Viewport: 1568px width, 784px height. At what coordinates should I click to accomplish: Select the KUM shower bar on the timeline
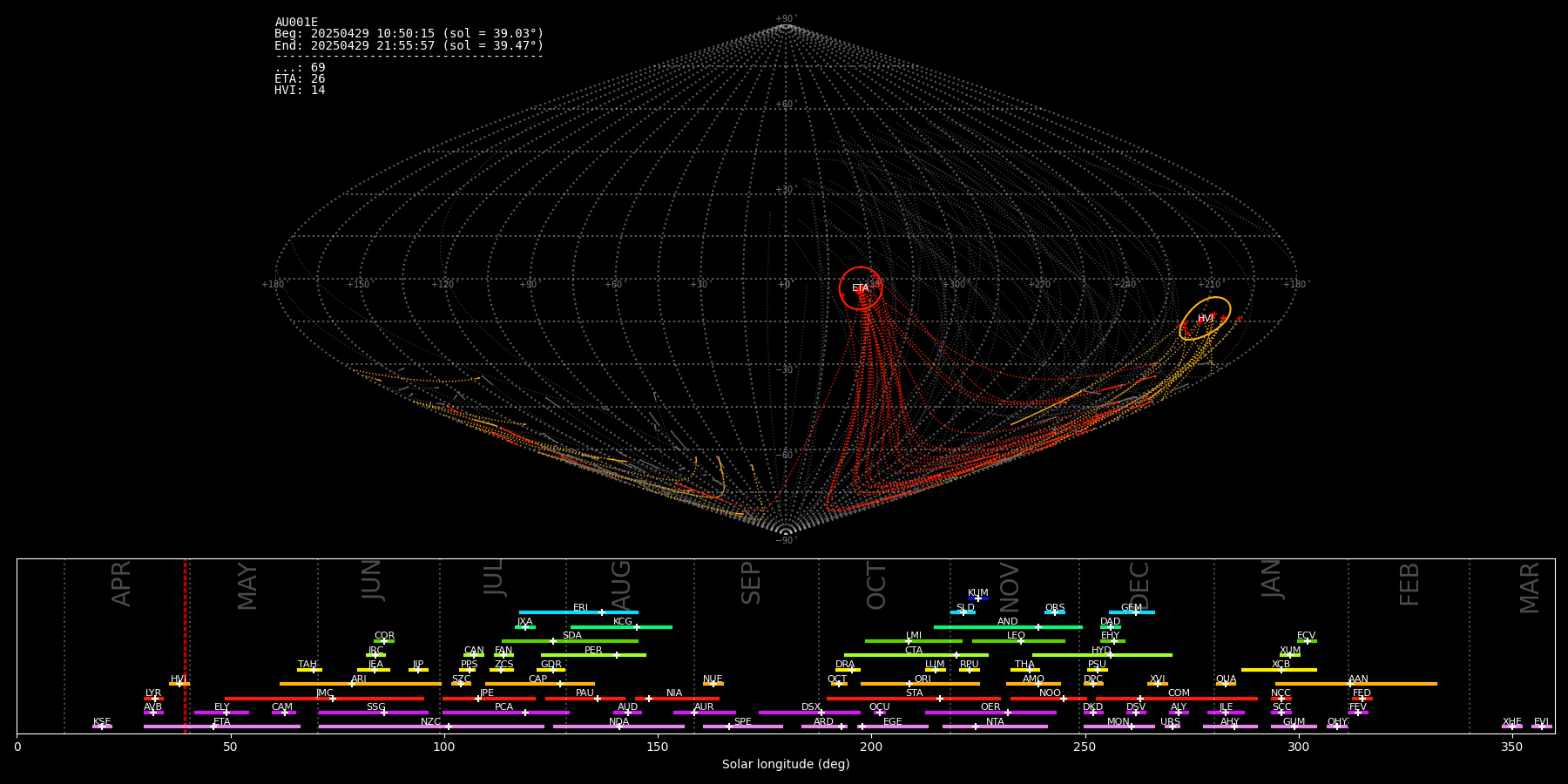point(978,598)
